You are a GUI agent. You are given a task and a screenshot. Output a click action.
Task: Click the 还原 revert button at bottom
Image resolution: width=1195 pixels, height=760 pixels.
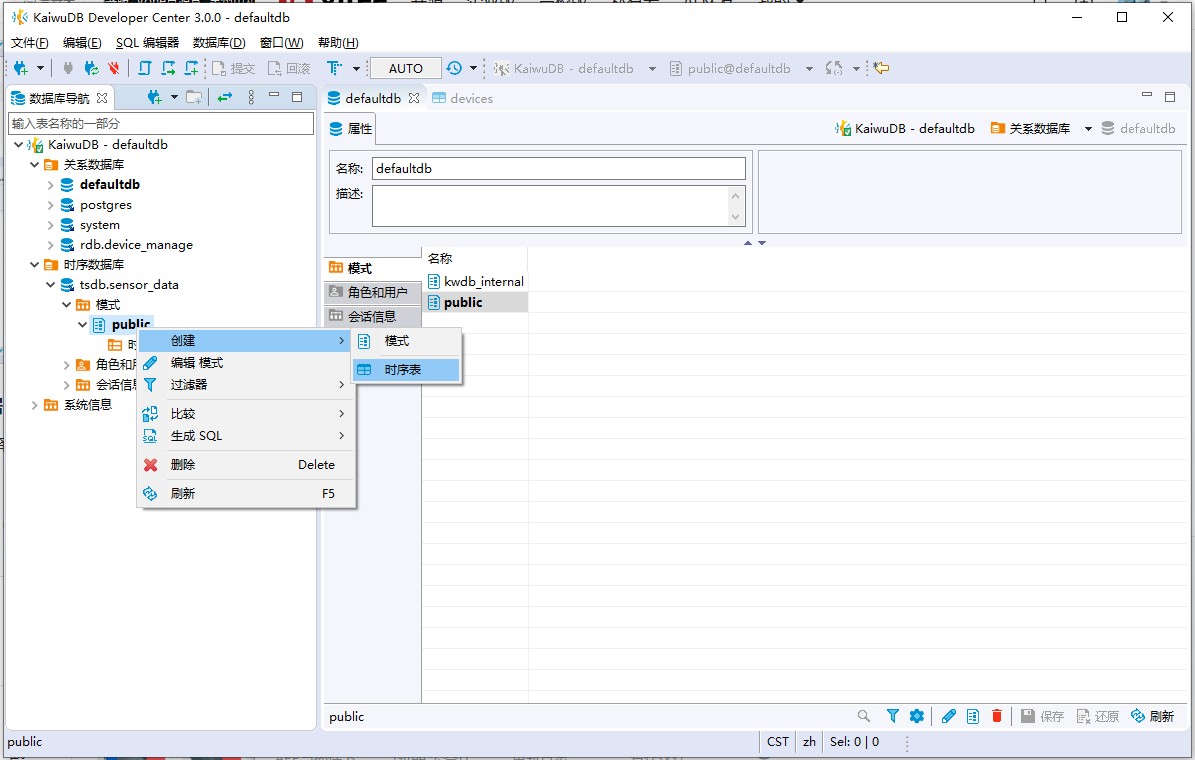tap(1097, 716)
